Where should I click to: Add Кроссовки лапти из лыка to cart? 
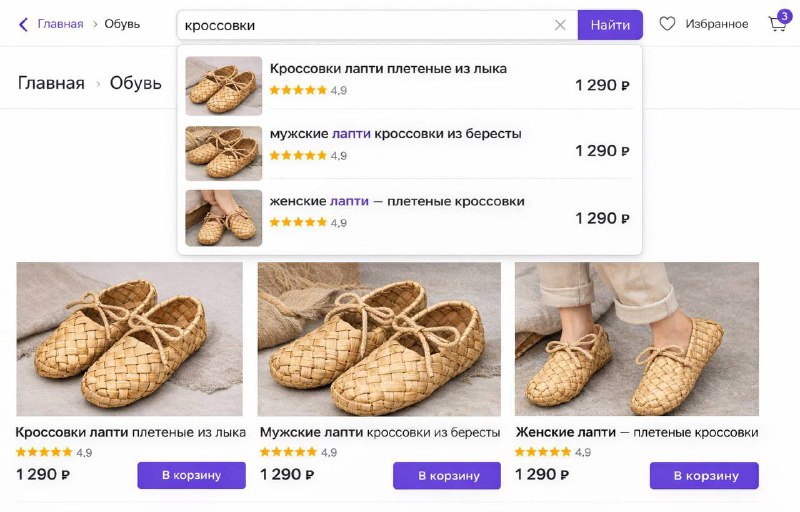191,475
